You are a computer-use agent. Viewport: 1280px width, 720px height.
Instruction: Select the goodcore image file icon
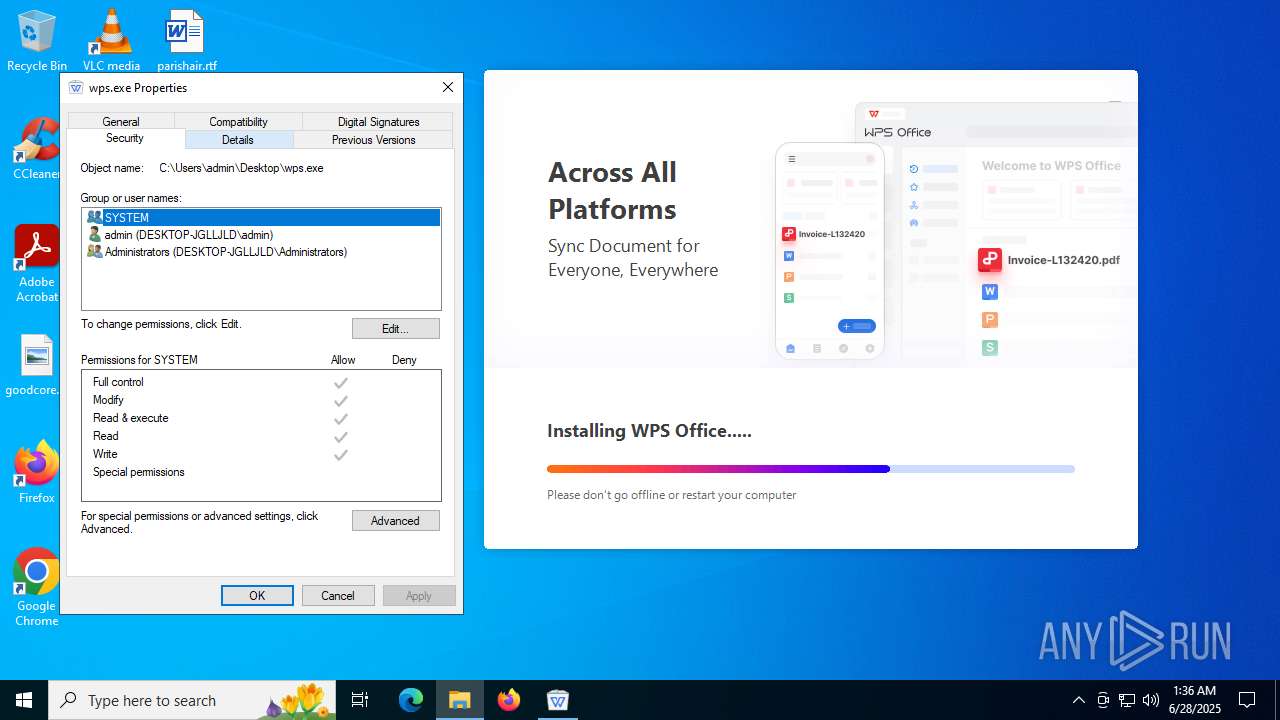click(36, 365)
